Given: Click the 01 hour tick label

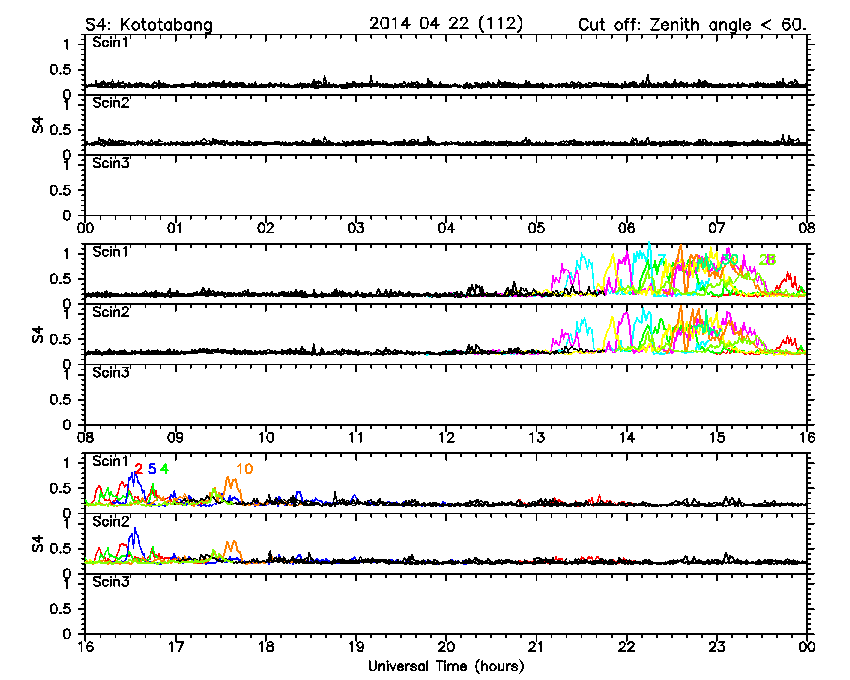Looking at the screenshot, I should tap(175, 228).
